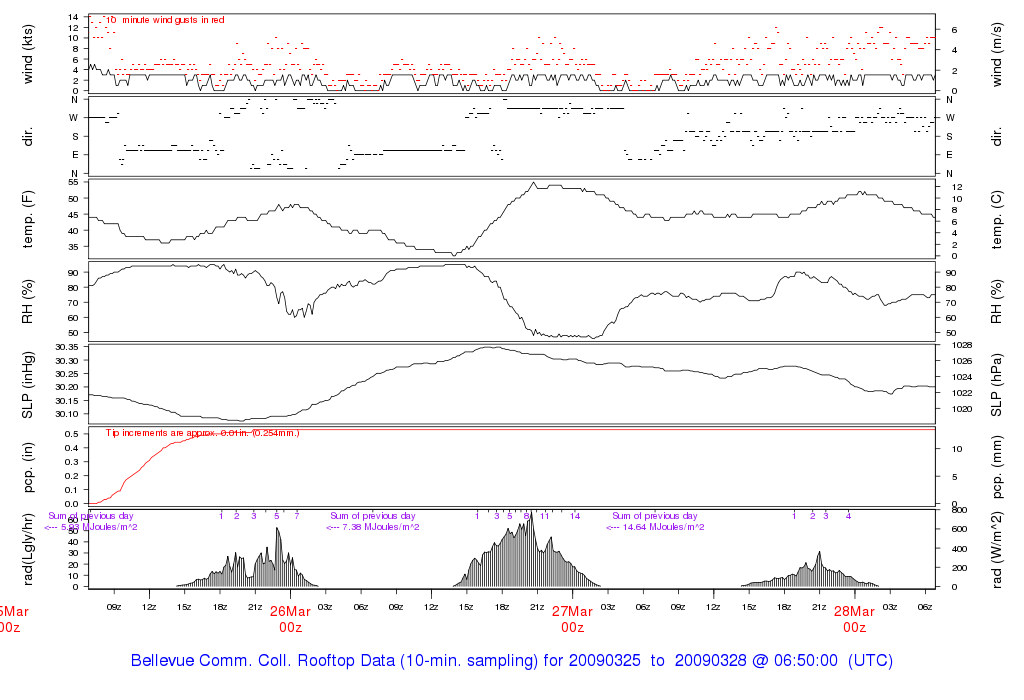1024x700 pixels.
Task: Click the 'SLP (inHg)' axis label
Action: (x=28, y=385)
